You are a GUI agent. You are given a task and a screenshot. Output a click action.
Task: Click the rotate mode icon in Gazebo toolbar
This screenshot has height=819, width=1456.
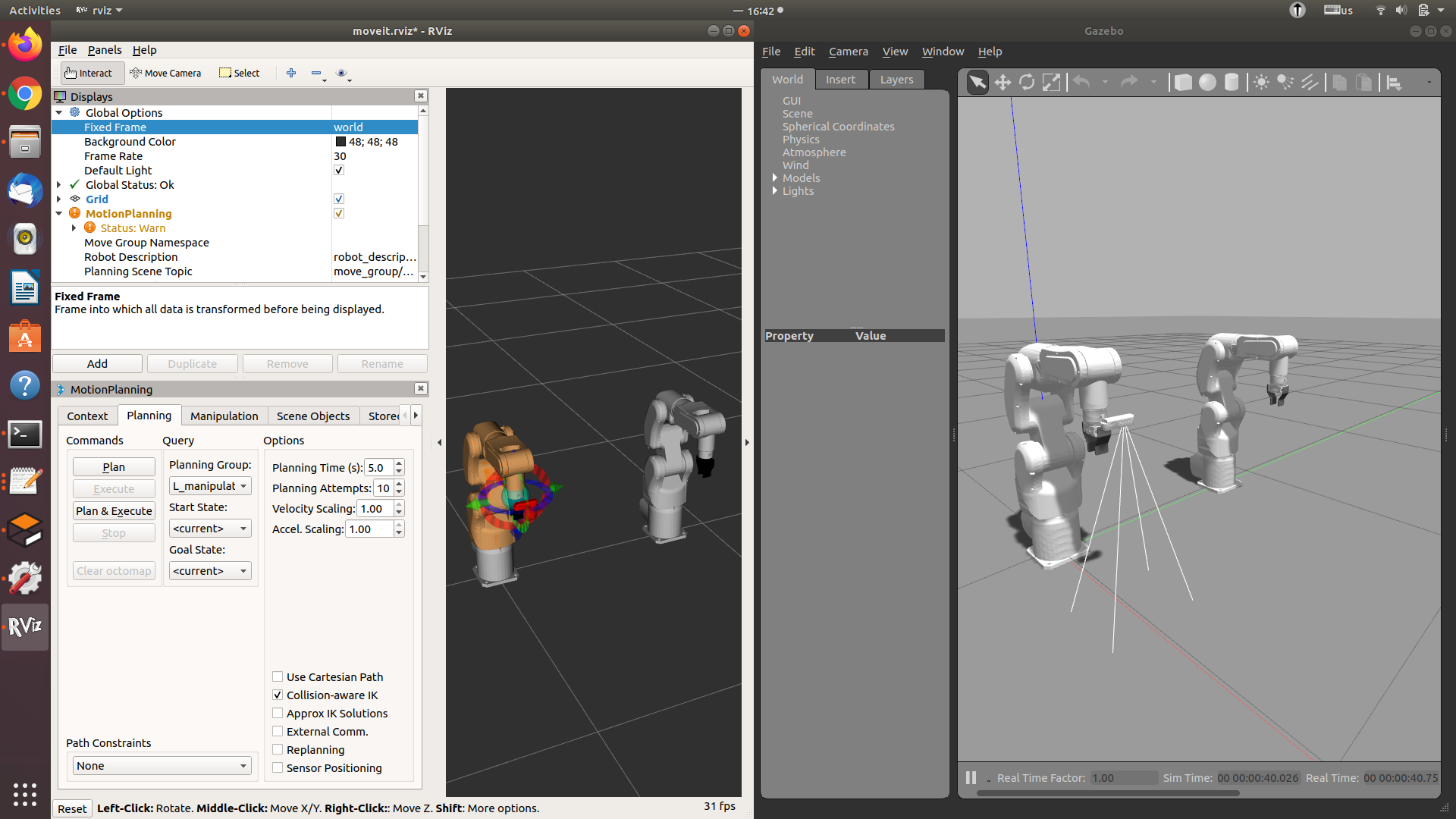pos(1024,82)
